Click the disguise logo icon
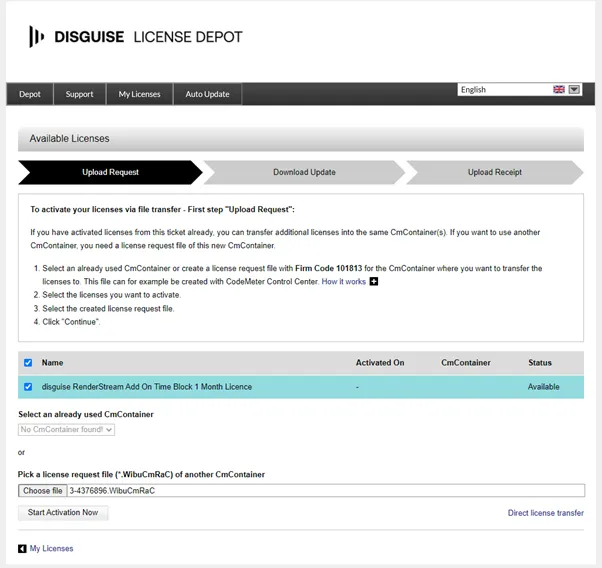This screenshot has width=602, height=568. tap(36, 36)
